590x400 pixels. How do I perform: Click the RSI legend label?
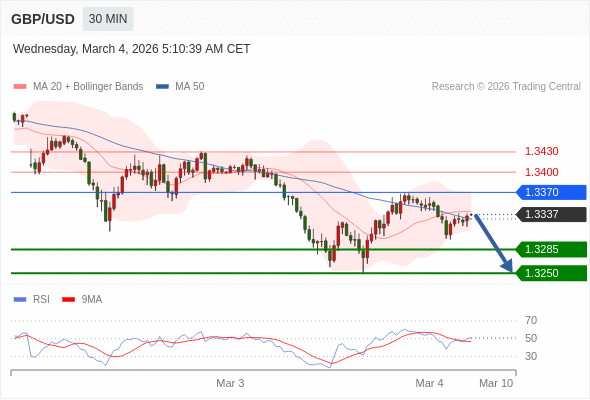click(x=41, y=300)
